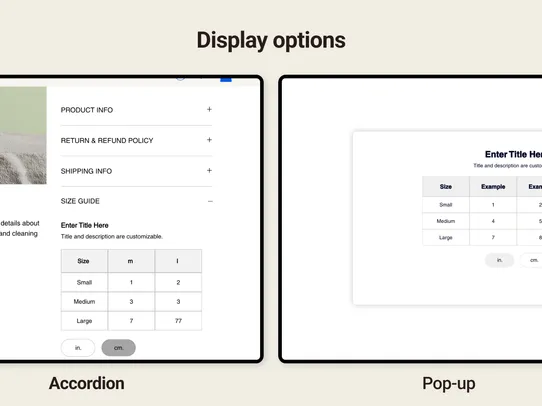Click the Accordion caption label
542x406 pixels.
point(87,384)
